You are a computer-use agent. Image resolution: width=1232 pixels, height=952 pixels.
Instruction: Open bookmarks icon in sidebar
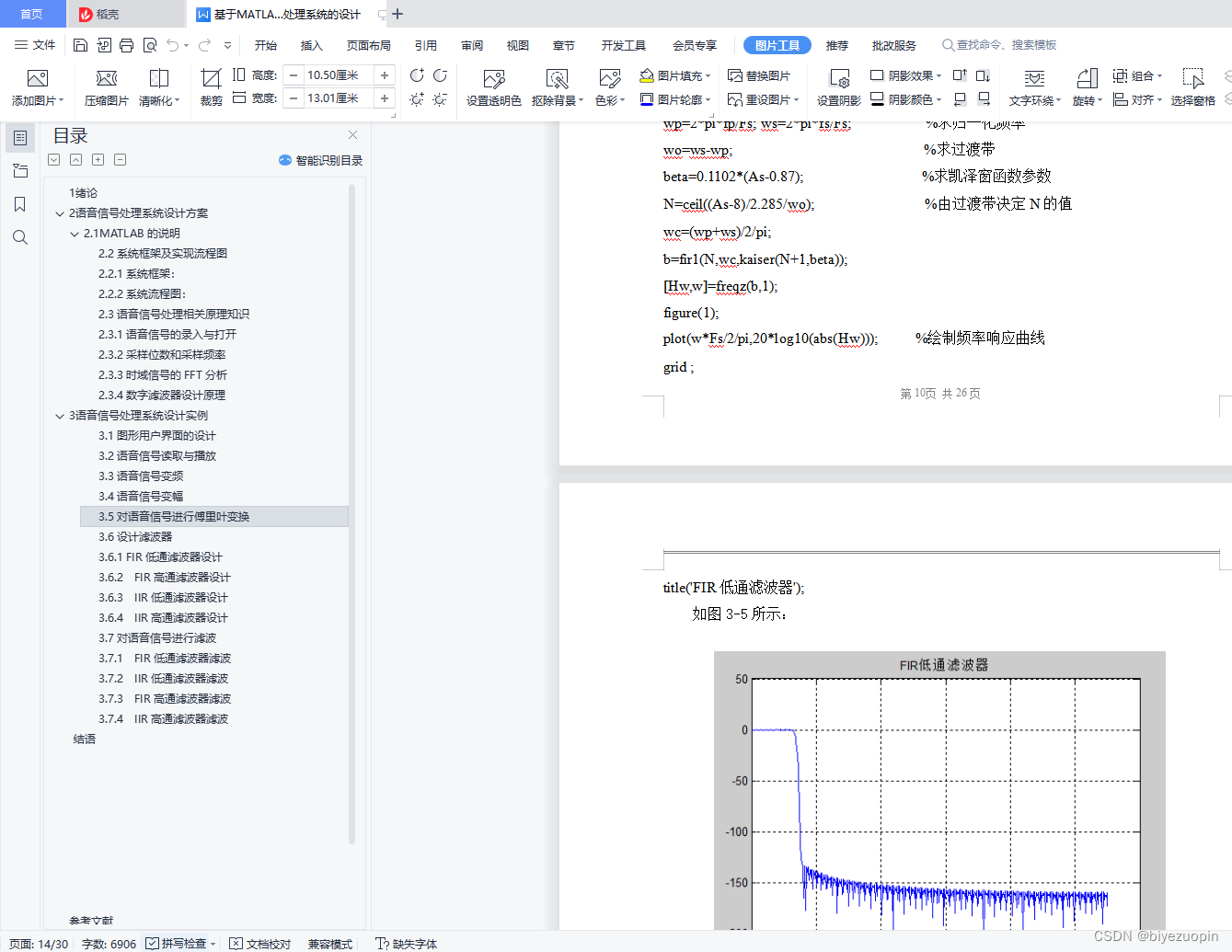(x=20, y=204)
